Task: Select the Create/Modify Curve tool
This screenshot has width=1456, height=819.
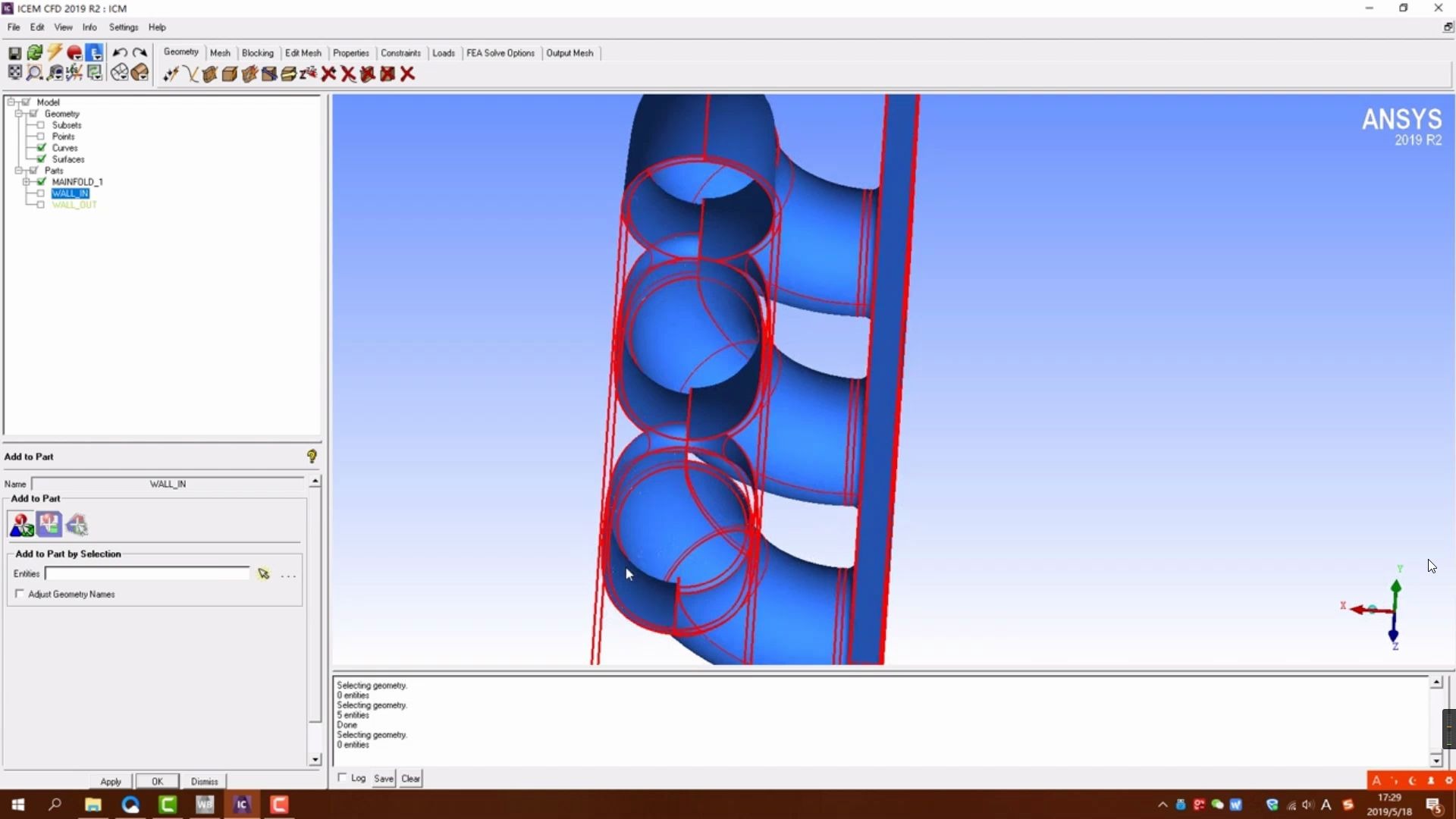Action: [x=190, y=74]
